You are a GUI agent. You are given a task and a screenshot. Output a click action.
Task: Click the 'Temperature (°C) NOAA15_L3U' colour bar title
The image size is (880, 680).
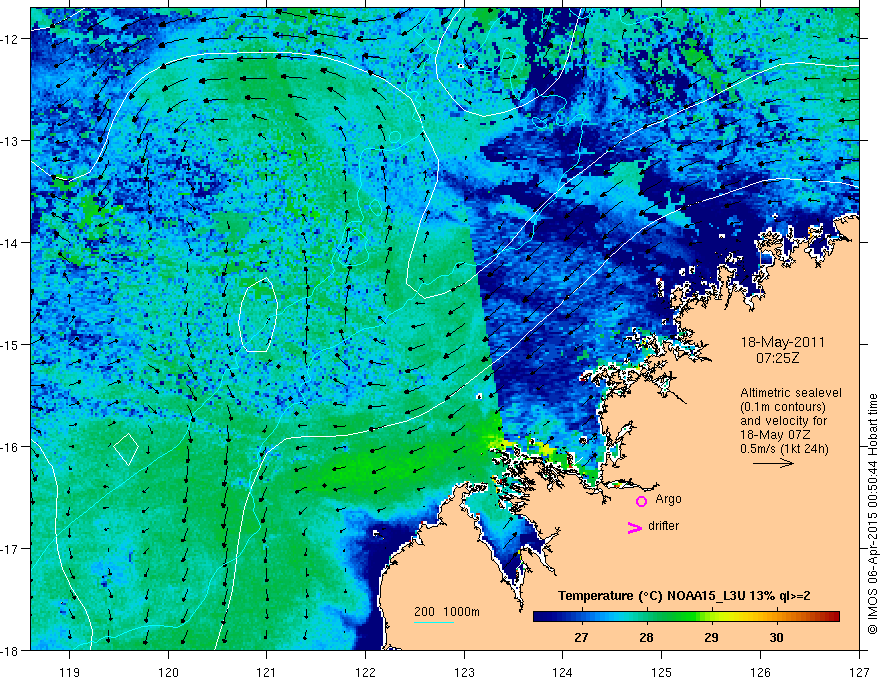652,596
